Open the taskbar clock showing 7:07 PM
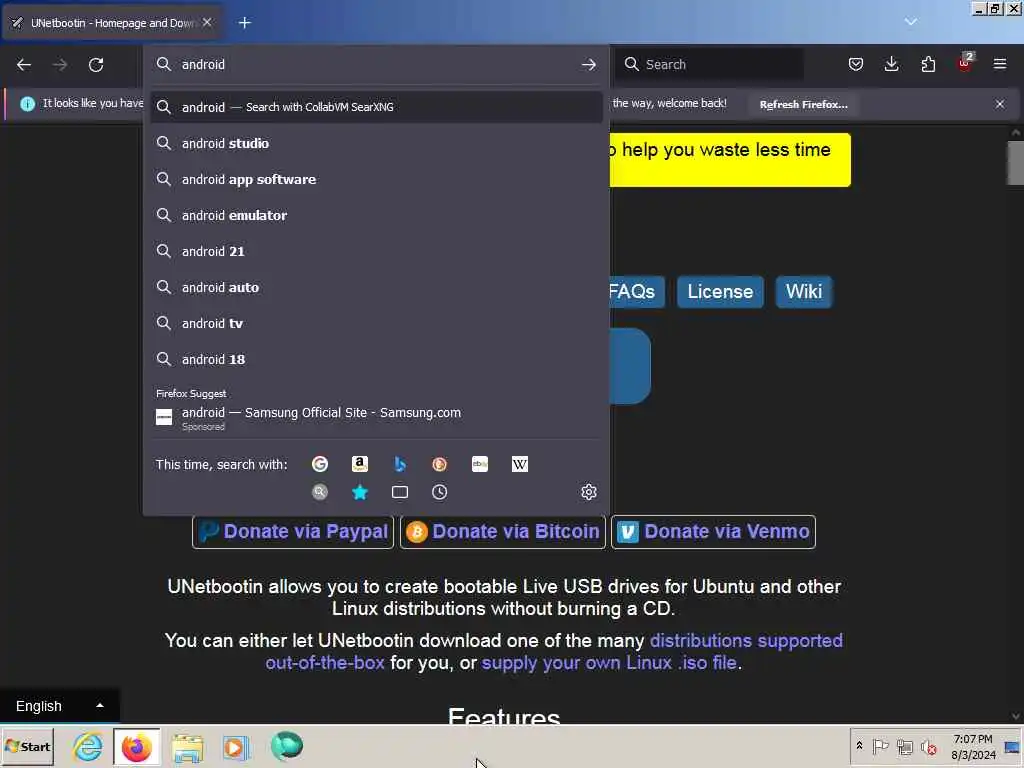Image resolution: width=1024 pixels, height=768 pixels. [x=973, y=746]
